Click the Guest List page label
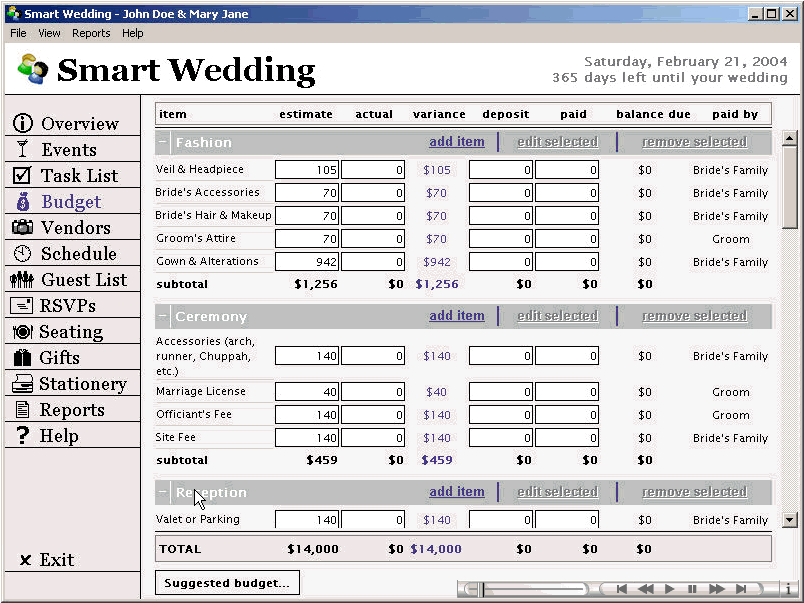 click(x=84, y=280)
